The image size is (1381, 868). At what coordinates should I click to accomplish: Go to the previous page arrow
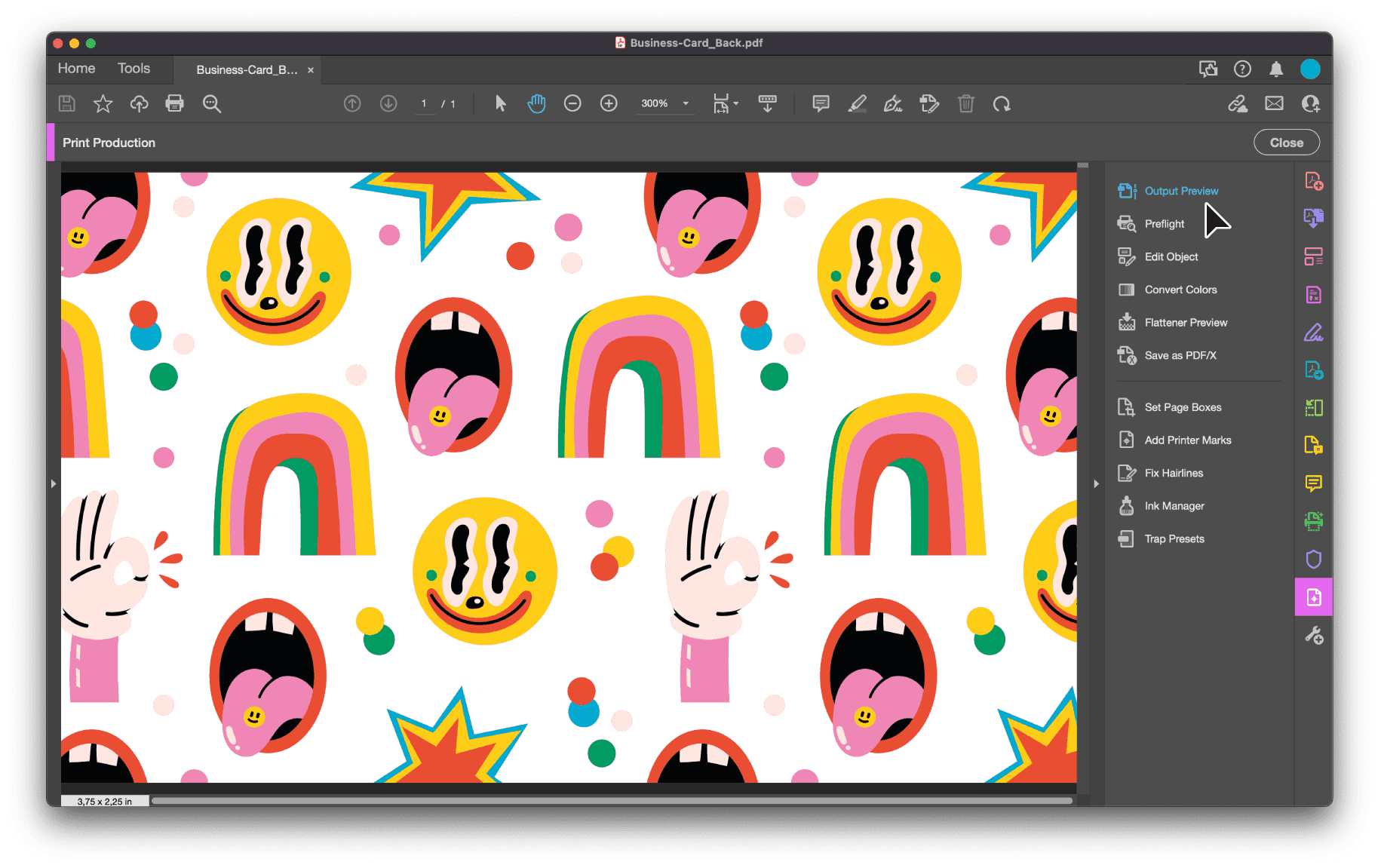tap(352, 103)
